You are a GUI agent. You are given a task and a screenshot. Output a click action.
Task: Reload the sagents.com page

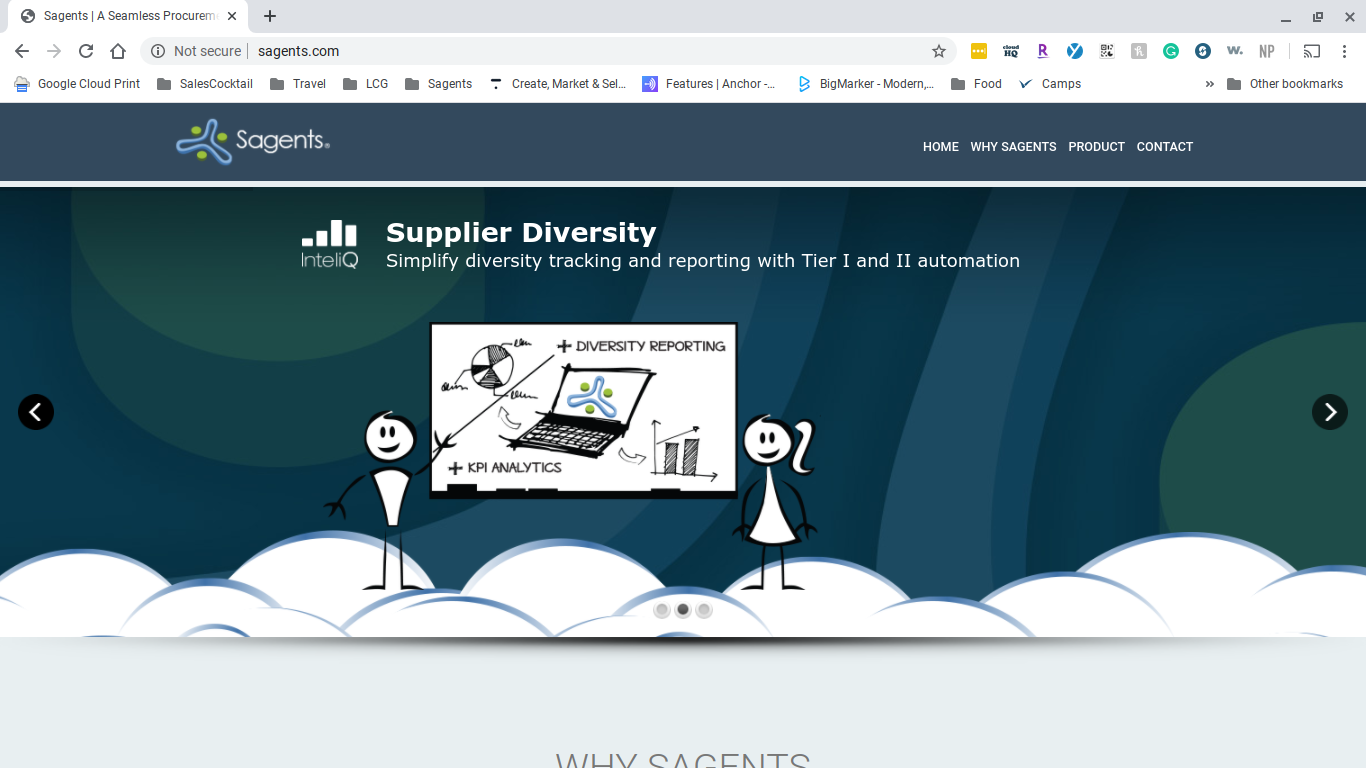(x=86, y=51)
